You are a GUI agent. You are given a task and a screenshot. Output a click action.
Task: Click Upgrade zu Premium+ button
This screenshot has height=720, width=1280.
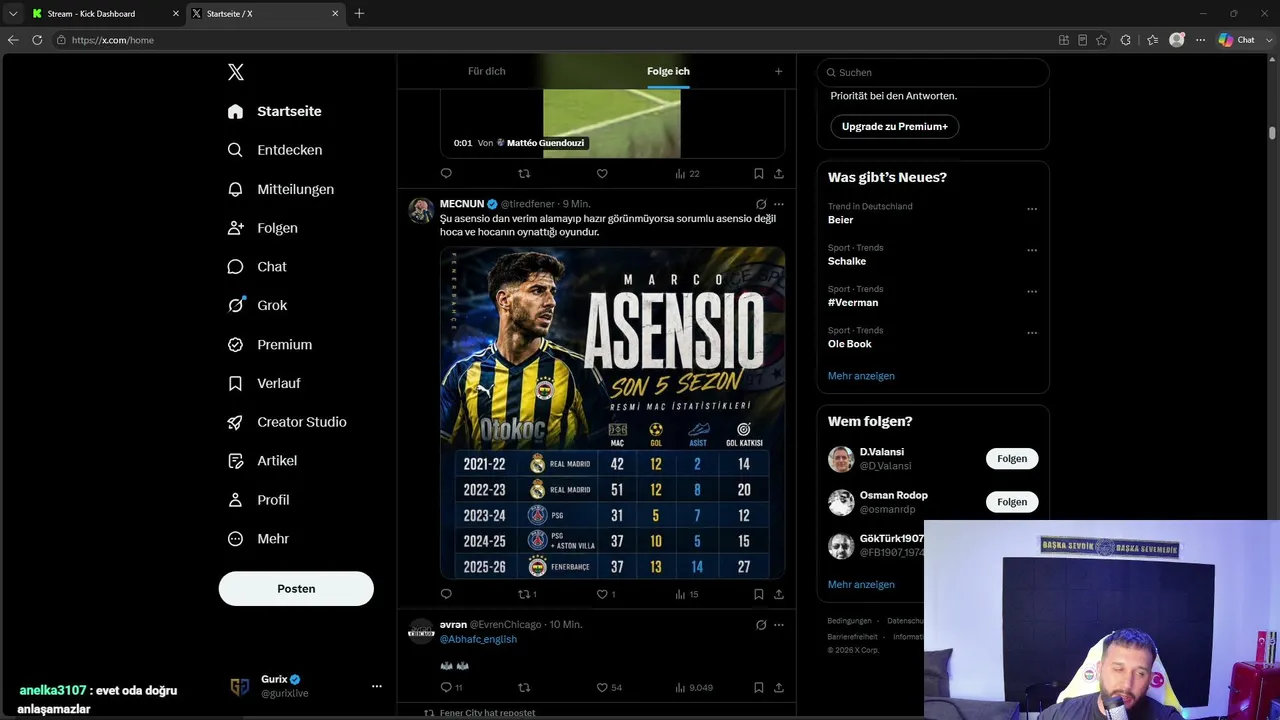click(x=894, y=127)
